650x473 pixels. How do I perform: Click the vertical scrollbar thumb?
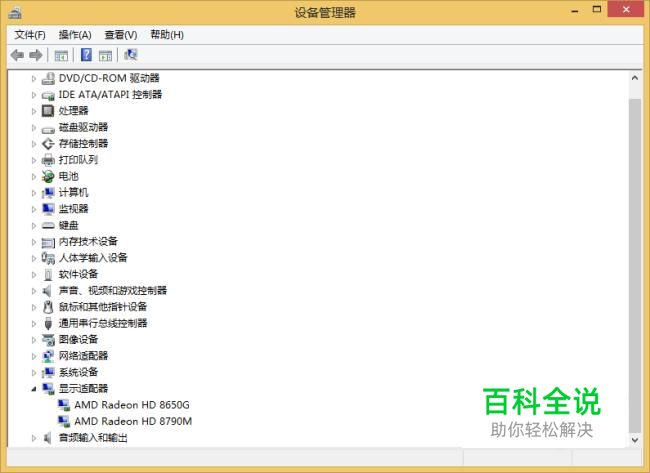coord(635,265)
